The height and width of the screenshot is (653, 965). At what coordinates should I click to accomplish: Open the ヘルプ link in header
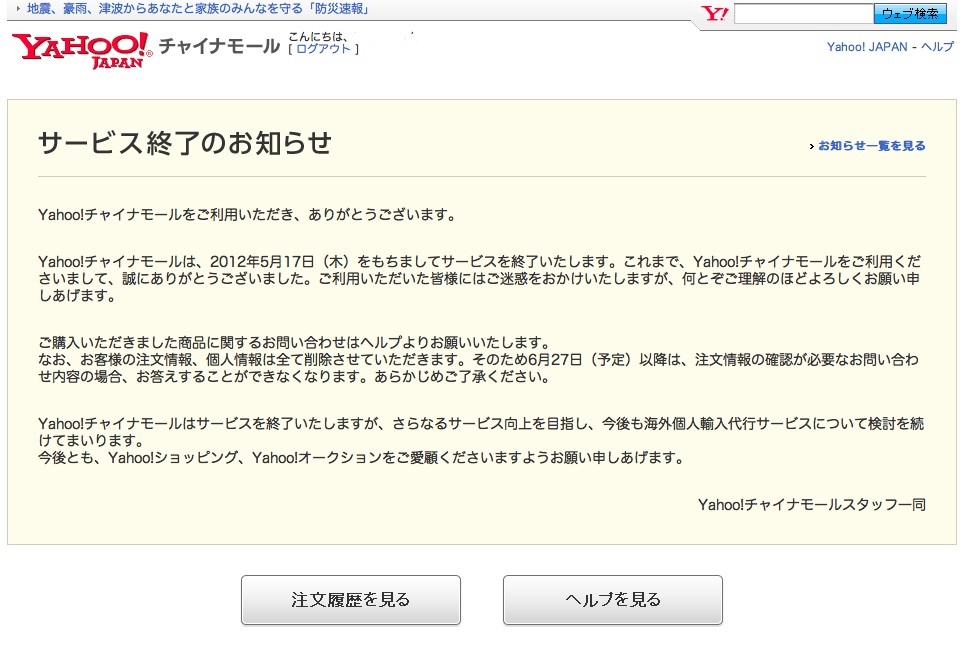pos(937,47)
